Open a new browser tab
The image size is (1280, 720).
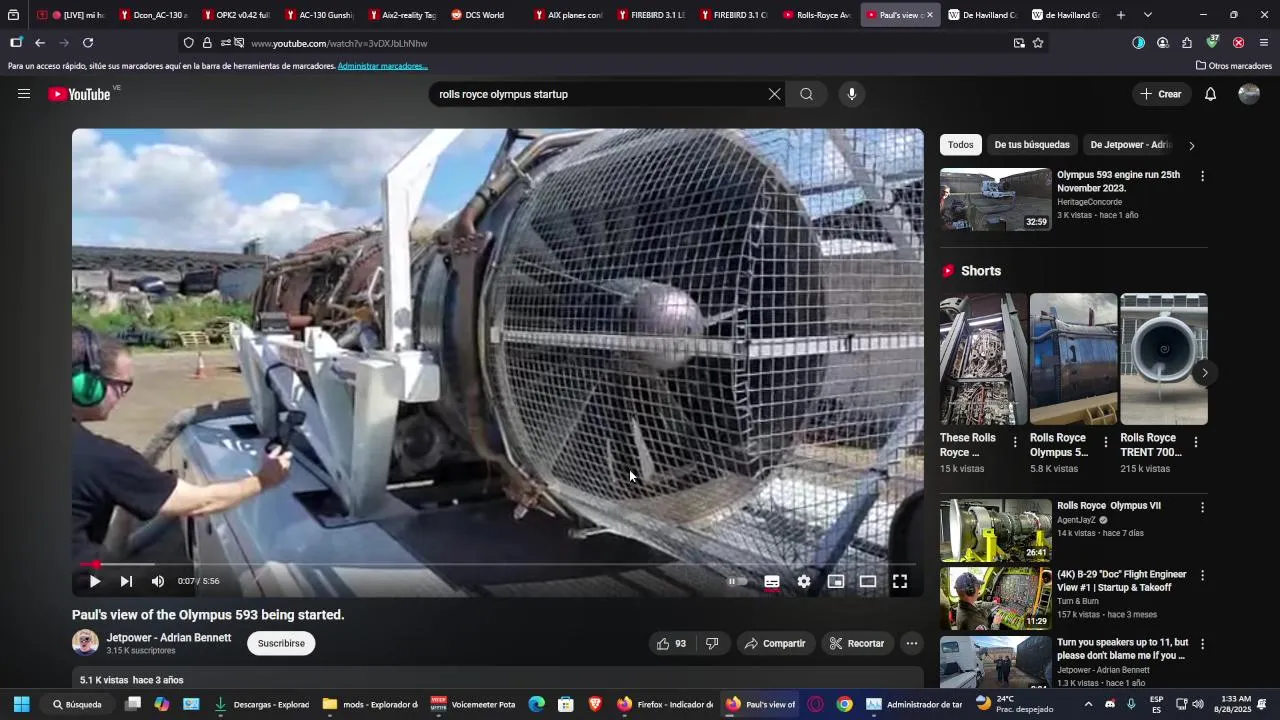[1121, 15]
